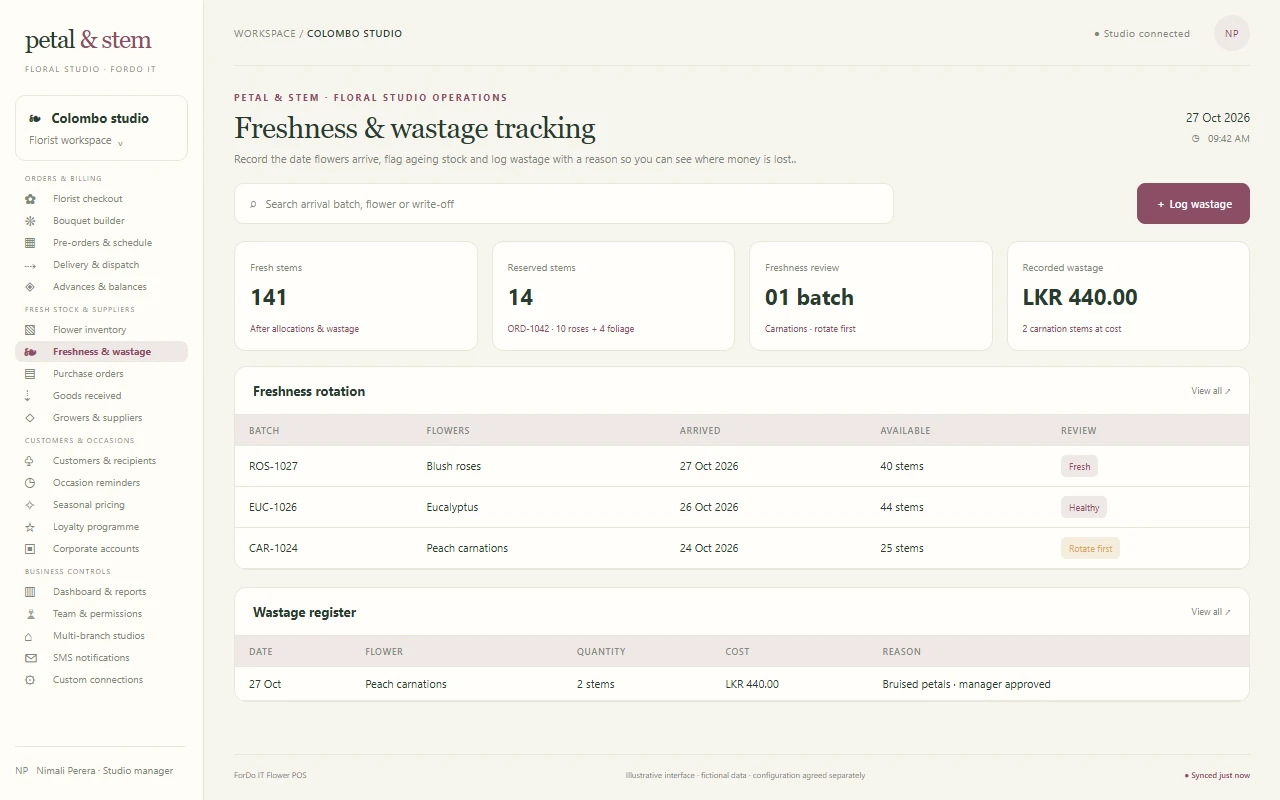The image size is (1280, 800).
Task: Click the SMS notifications envelope icon
Action: (30, 658)
